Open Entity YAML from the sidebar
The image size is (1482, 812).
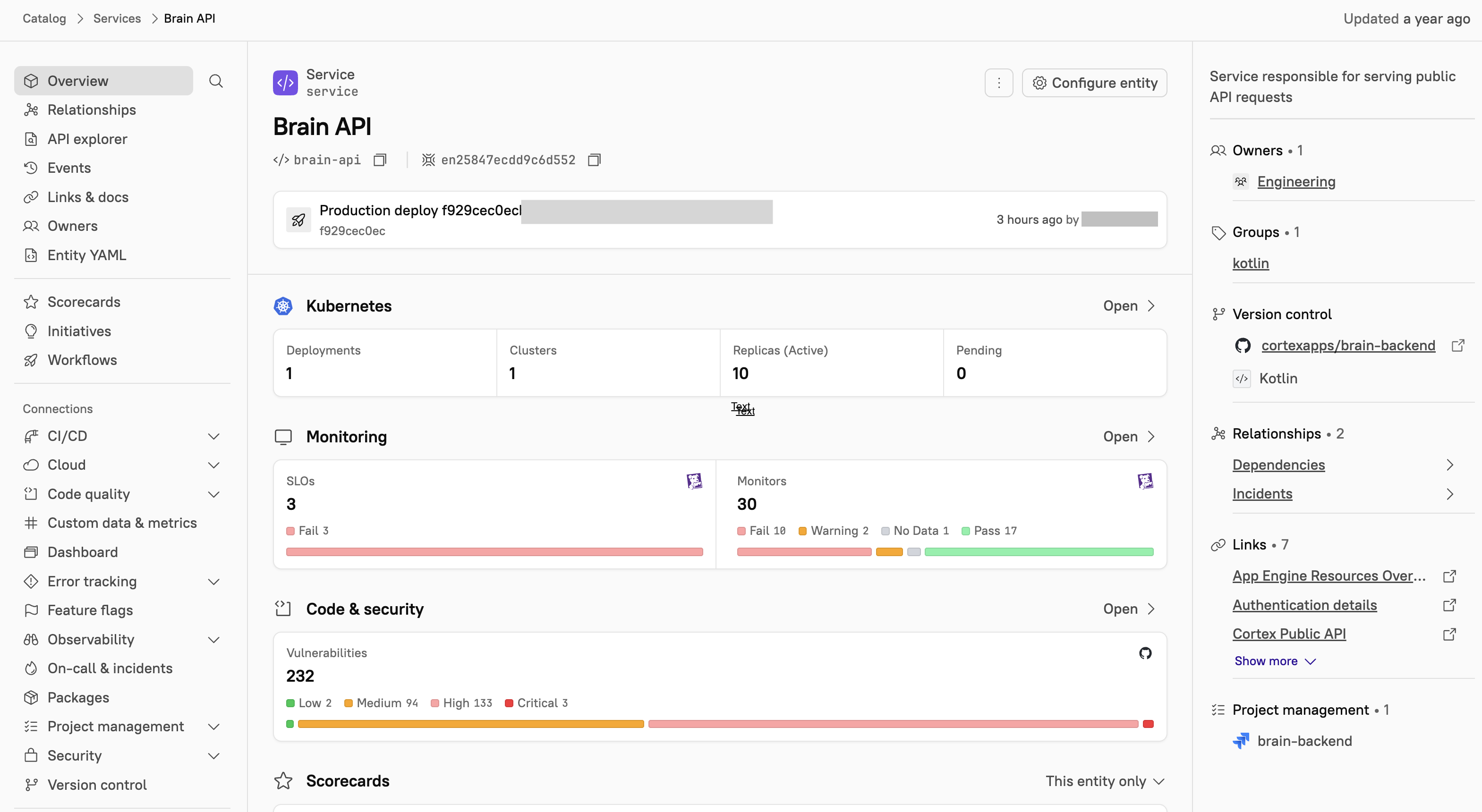pyautogui.click(x=86, y=255)
